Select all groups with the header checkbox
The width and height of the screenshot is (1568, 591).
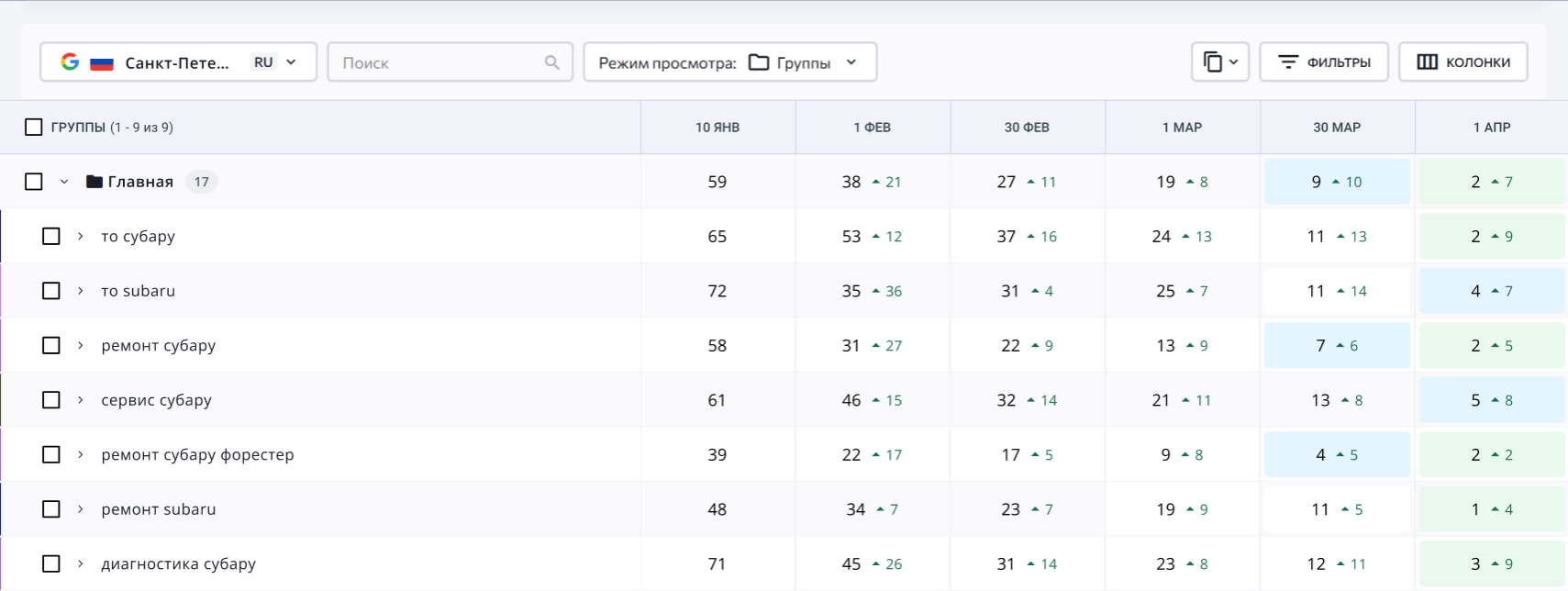tap(34, 128)
